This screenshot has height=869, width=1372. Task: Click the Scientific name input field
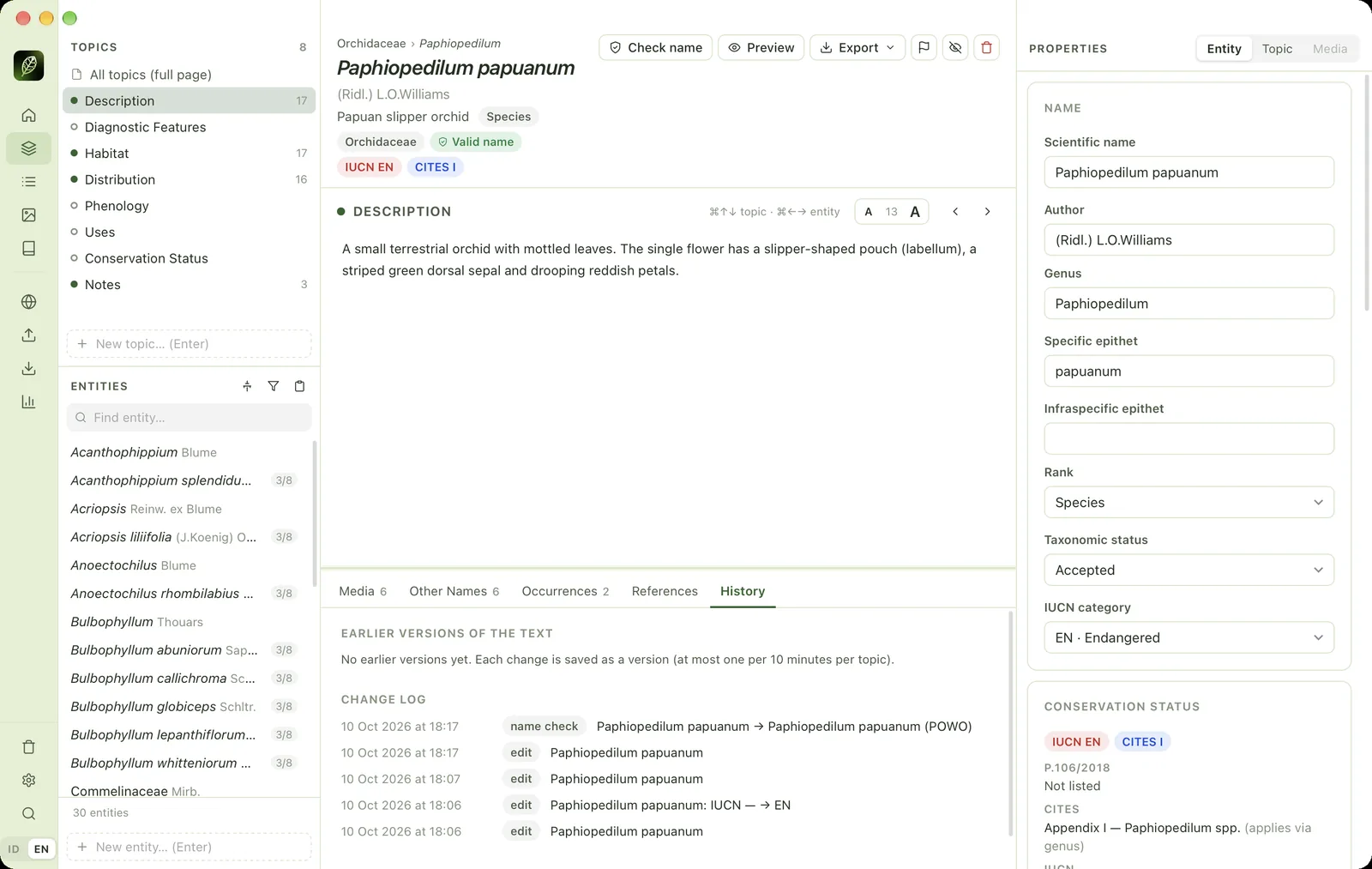[x=1188, y=172]
